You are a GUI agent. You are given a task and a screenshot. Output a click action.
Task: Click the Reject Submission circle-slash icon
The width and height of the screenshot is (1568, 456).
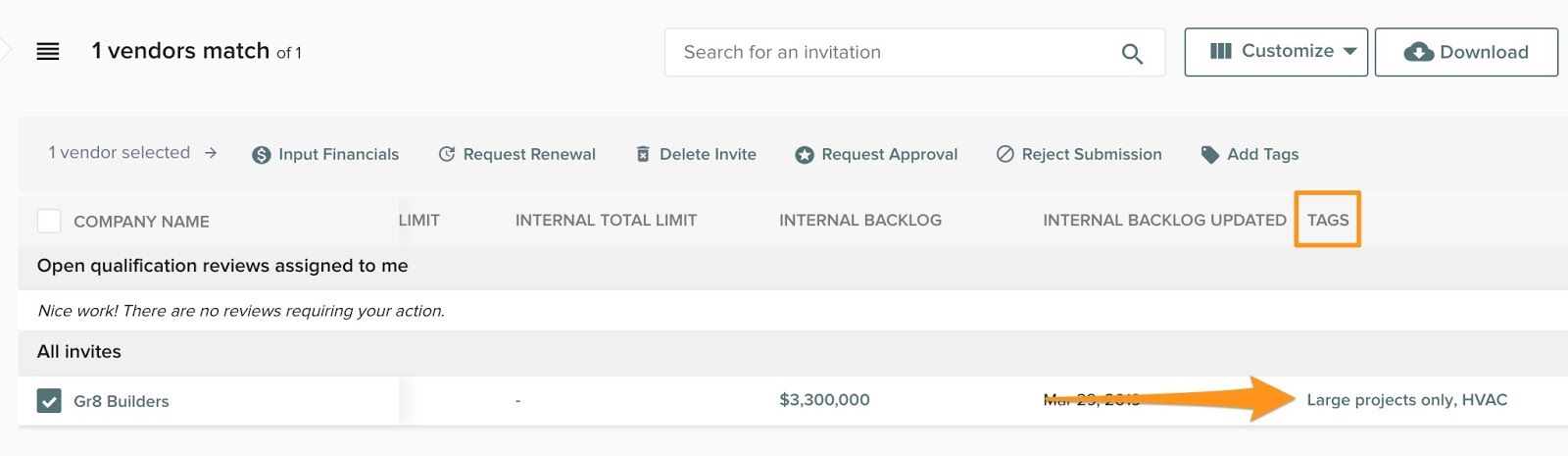tap(1005, 154)
